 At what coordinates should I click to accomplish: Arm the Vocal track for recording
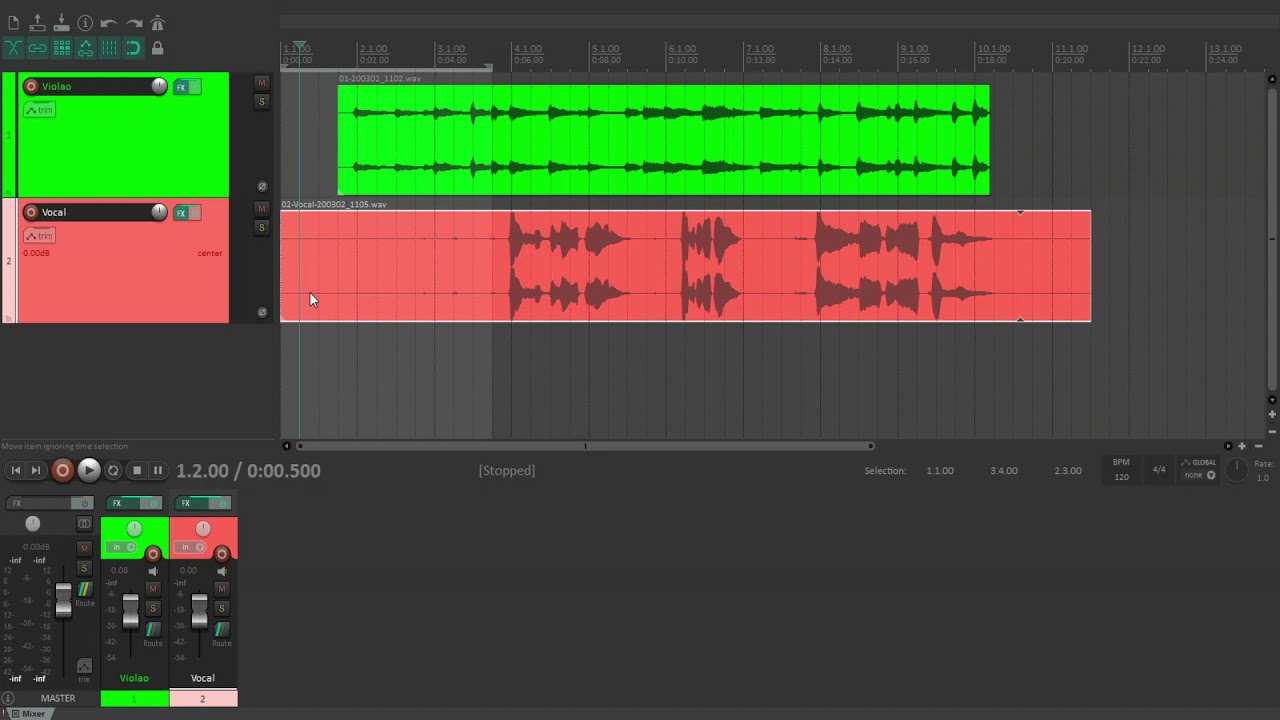click(31, 212)
